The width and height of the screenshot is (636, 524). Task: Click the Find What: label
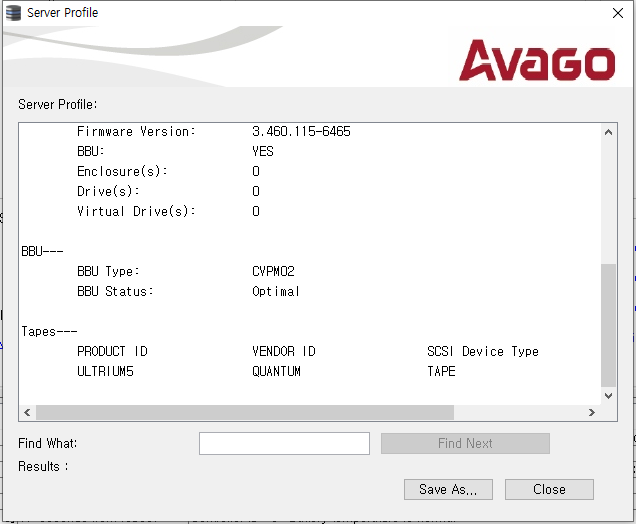coord(47,443)
